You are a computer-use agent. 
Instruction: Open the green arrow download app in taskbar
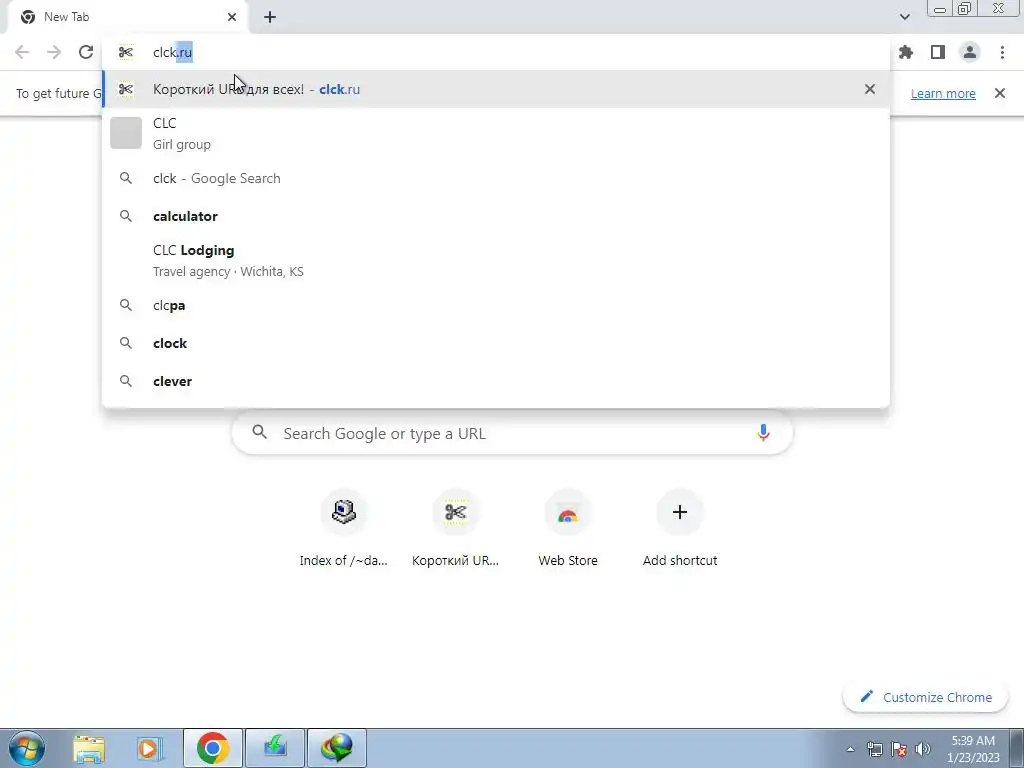tap(274, 748)
